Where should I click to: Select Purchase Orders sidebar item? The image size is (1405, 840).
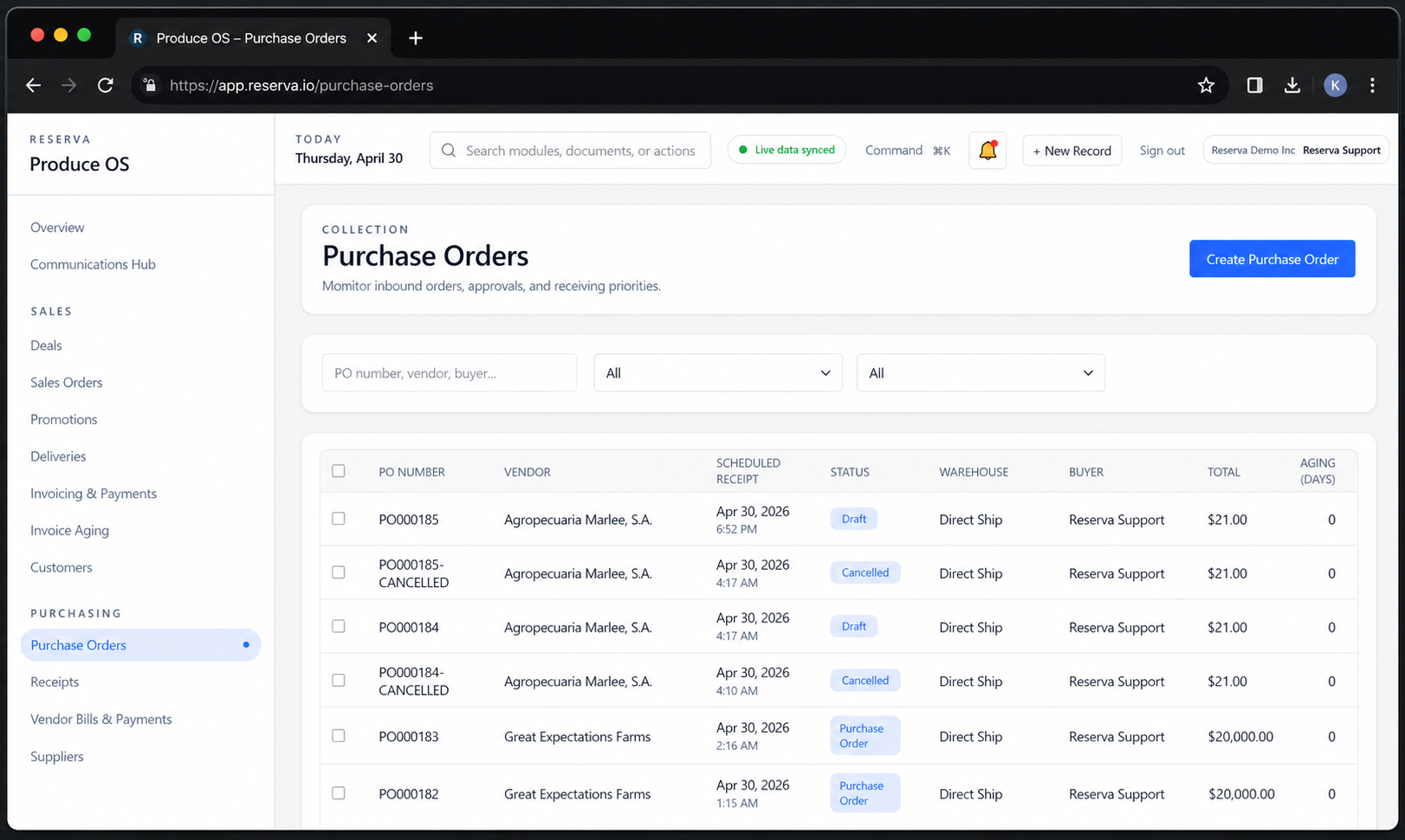(140, 645)
